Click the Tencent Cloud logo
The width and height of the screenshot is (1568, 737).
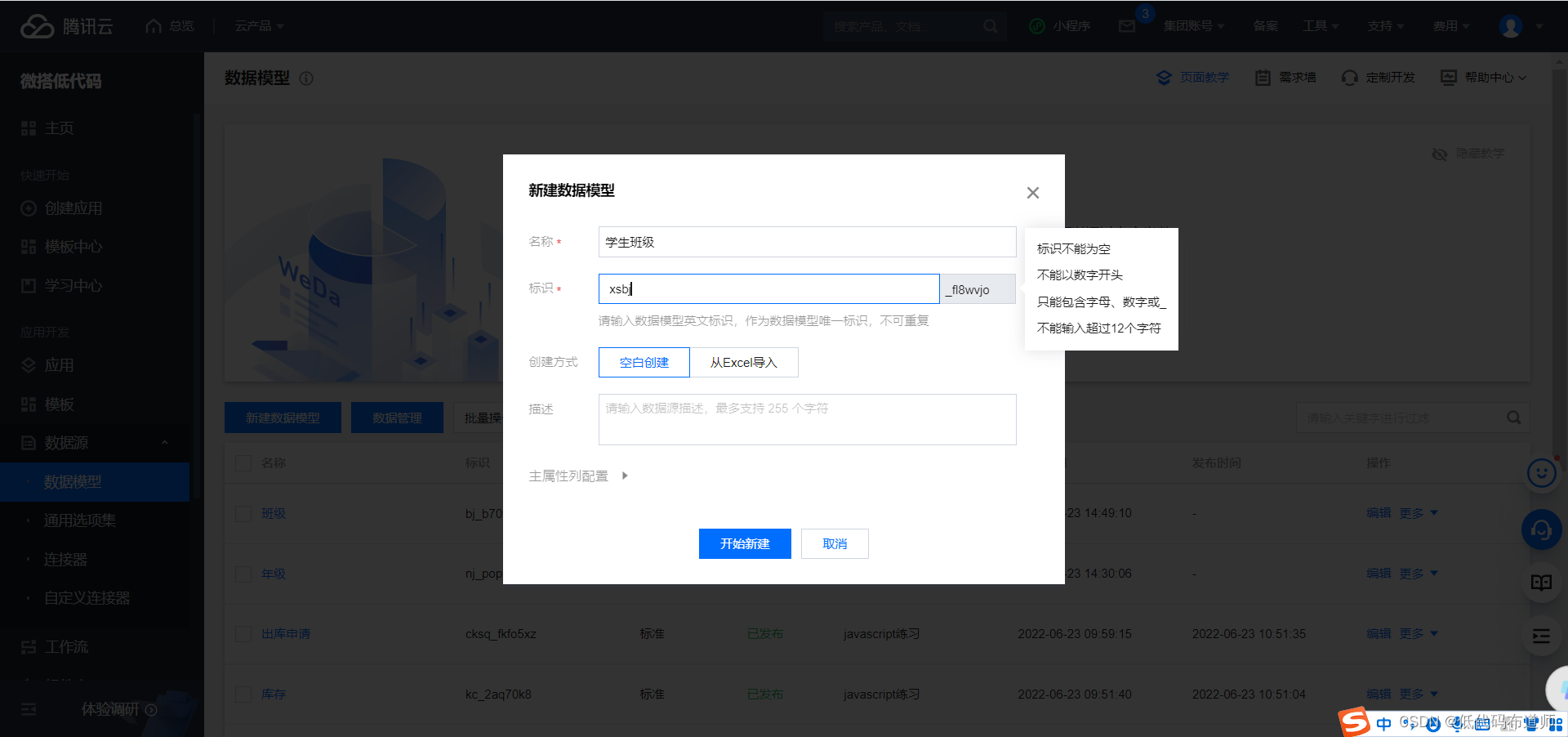66,26
